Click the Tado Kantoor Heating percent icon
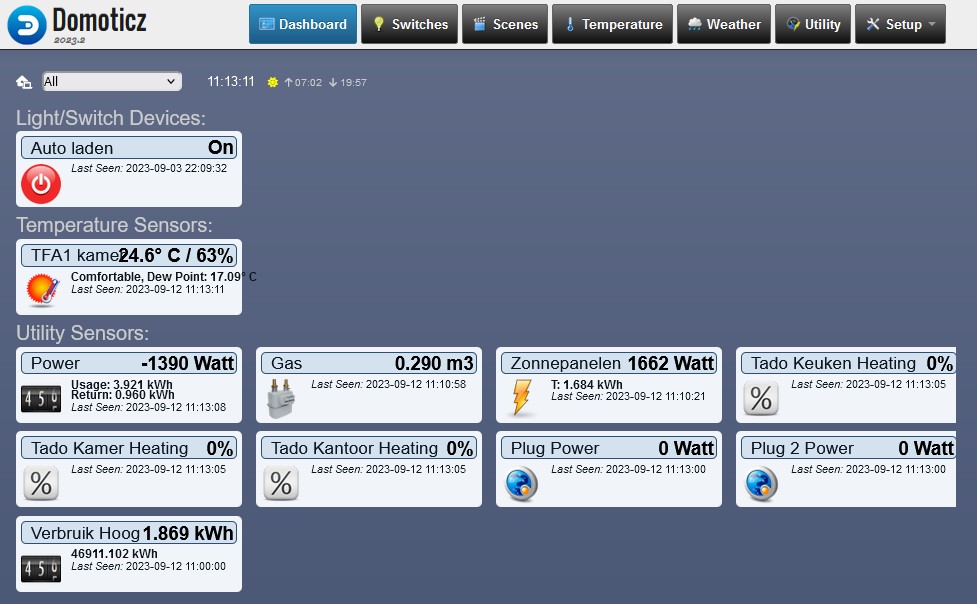The width and height of the screenshot is (977, 604). pyautogui.click(x=280, y=483)
